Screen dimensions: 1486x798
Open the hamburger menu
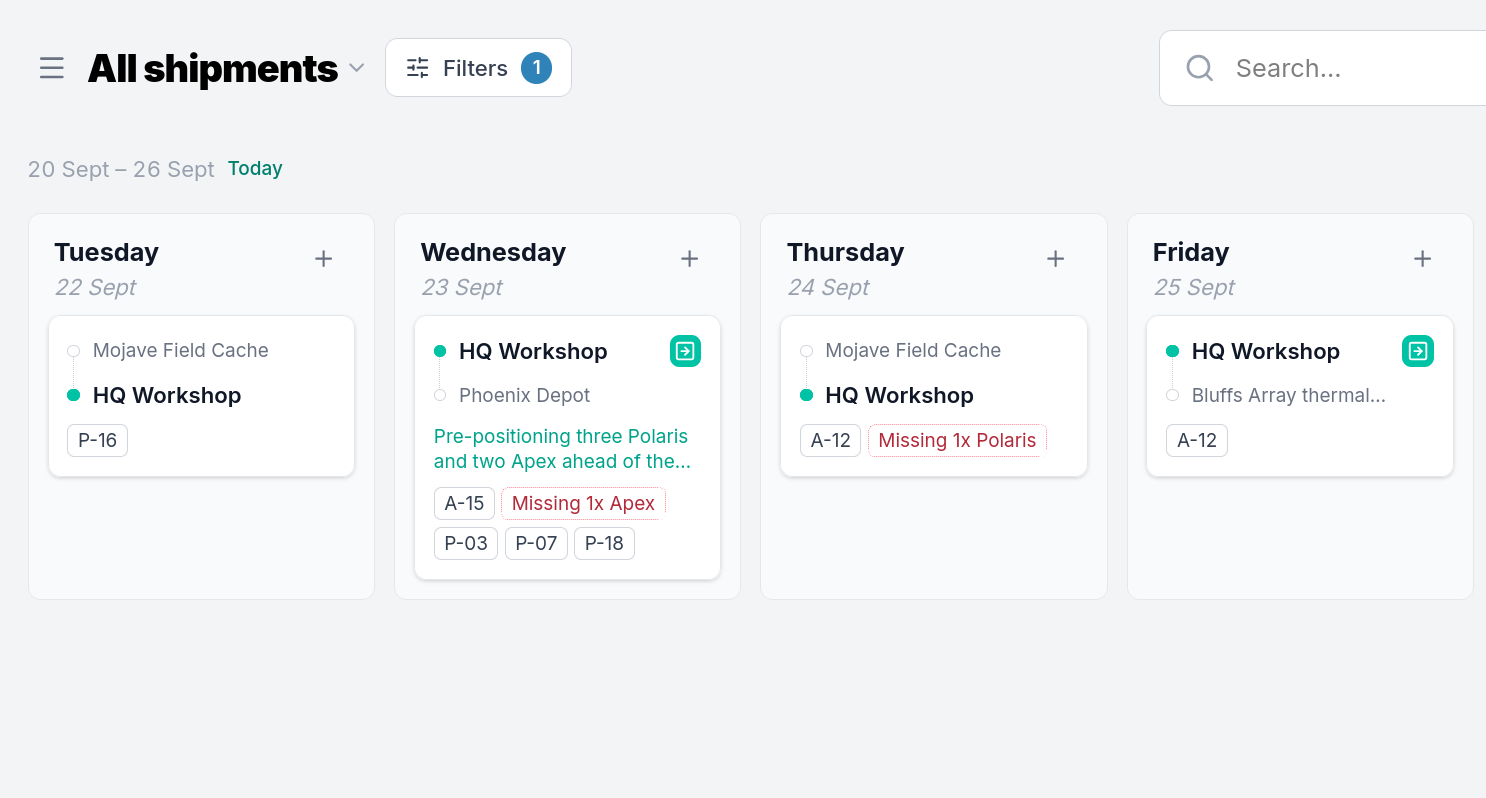[52, 68]
